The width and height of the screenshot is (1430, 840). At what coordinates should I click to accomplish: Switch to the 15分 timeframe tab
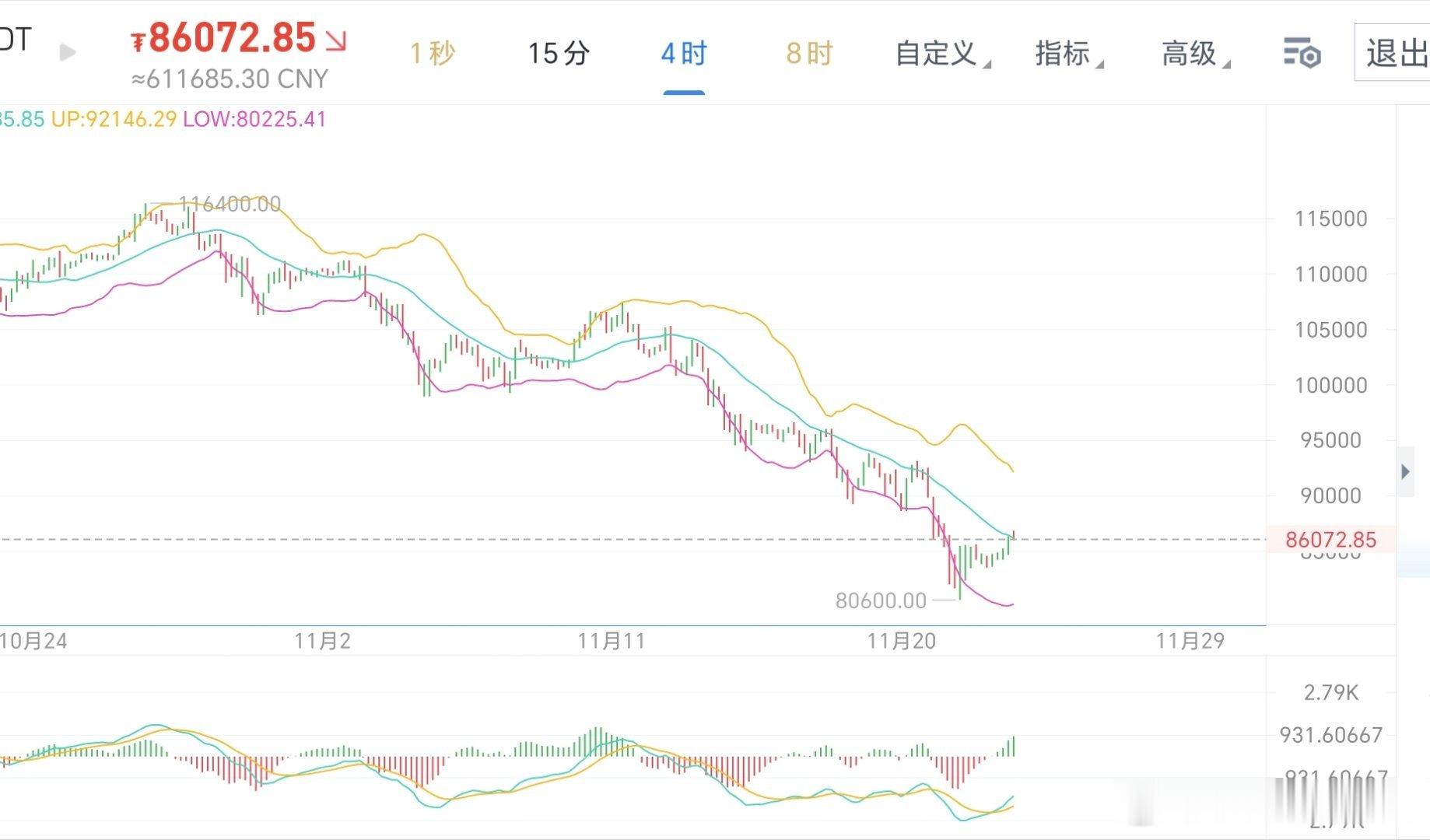coord(557,53)
